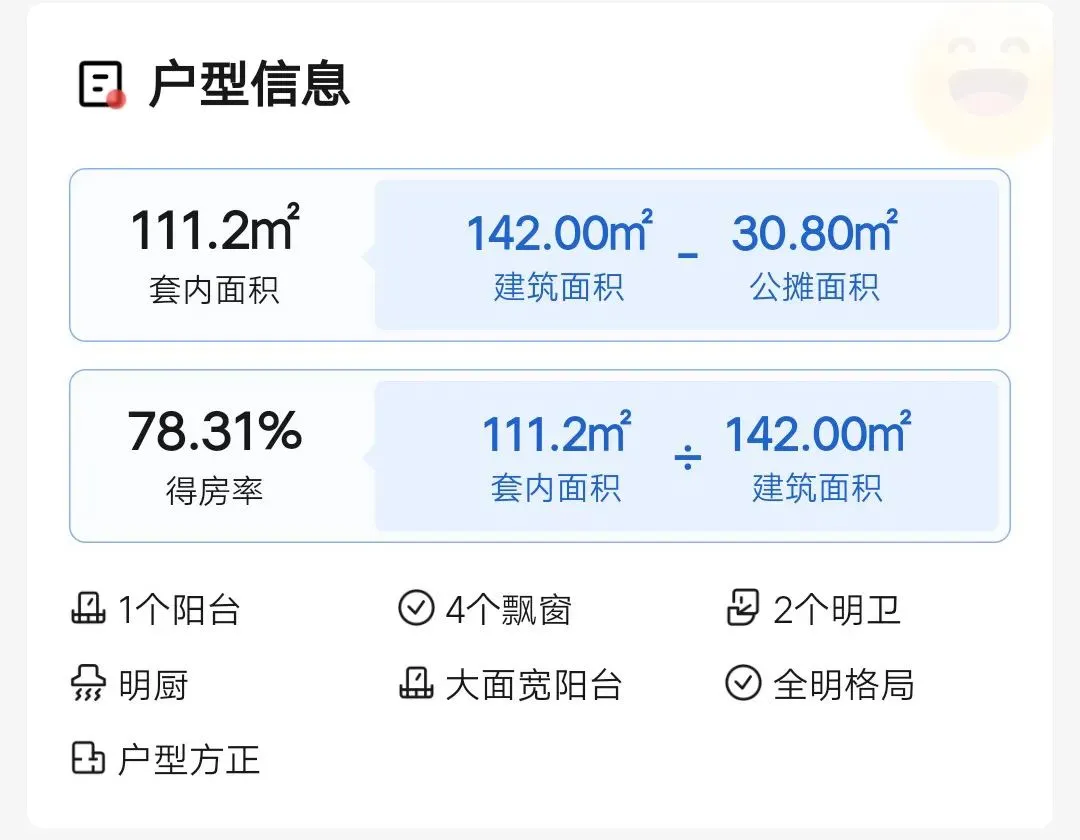Click the 142.00㎡ 建筑面积 value in first card
The height and width of the screenshot is (840, 1080).
(559, 231)
